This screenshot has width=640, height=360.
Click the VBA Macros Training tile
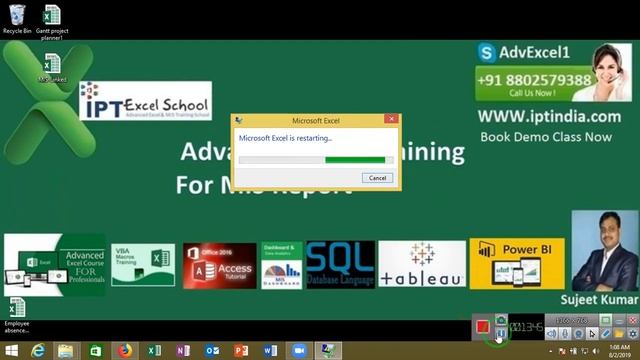143,265
